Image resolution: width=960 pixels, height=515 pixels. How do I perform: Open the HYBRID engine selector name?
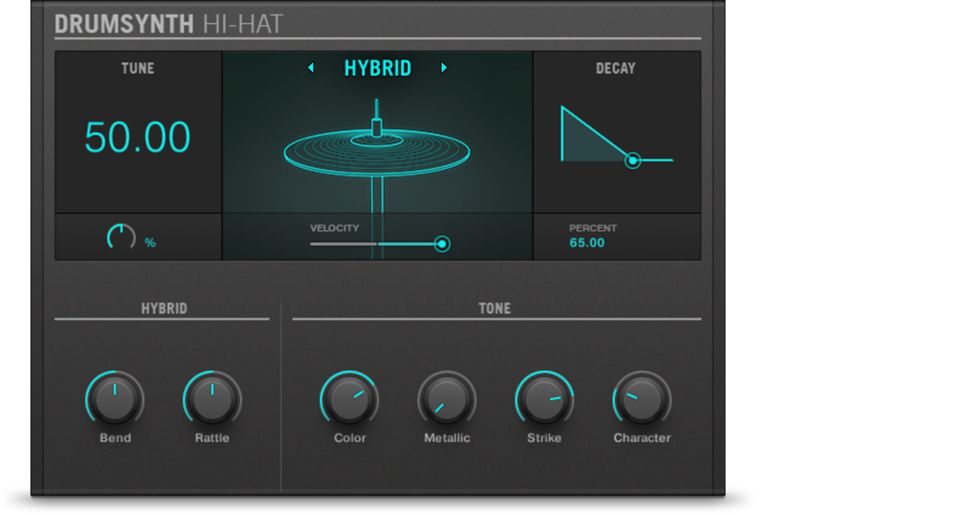377,68
